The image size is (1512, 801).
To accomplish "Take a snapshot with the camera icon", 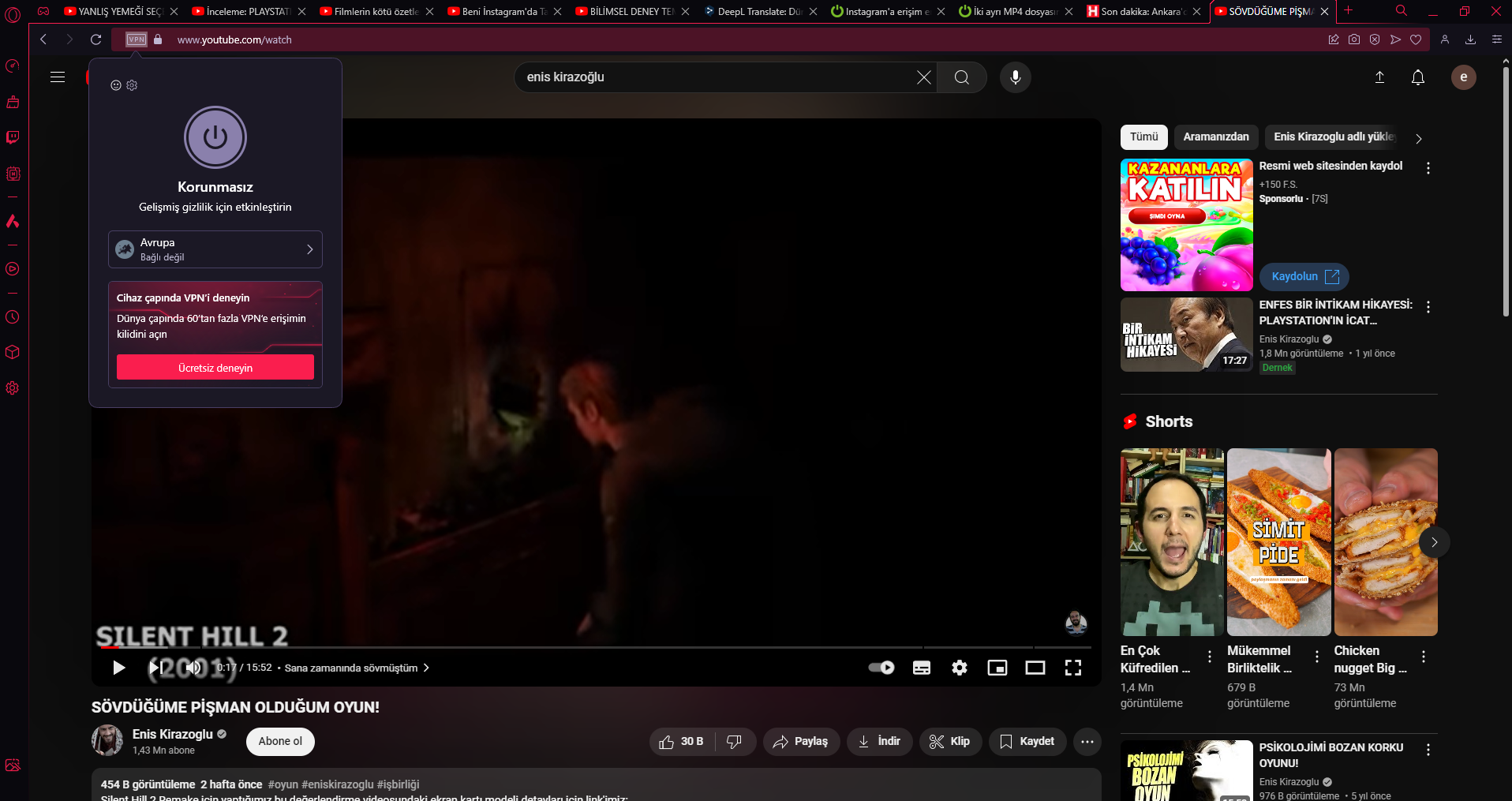I will [1354, 39].
